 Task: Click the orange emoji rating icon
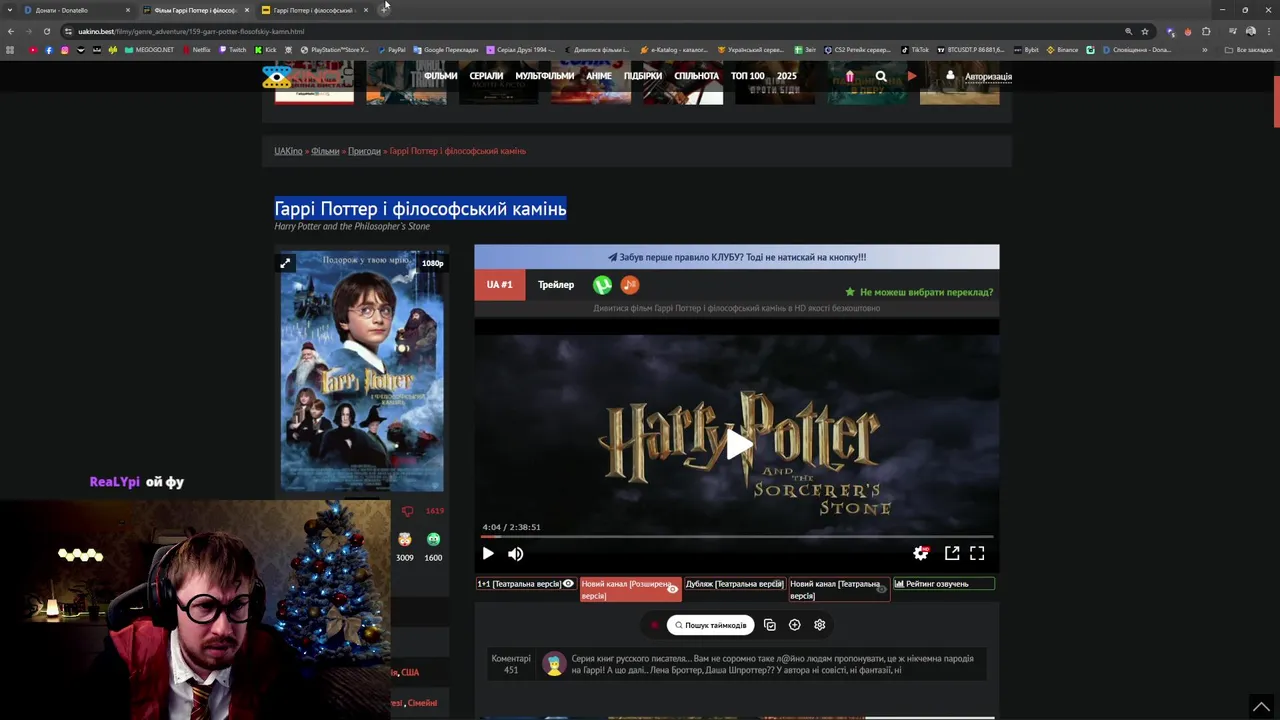[x=405, y=539]
